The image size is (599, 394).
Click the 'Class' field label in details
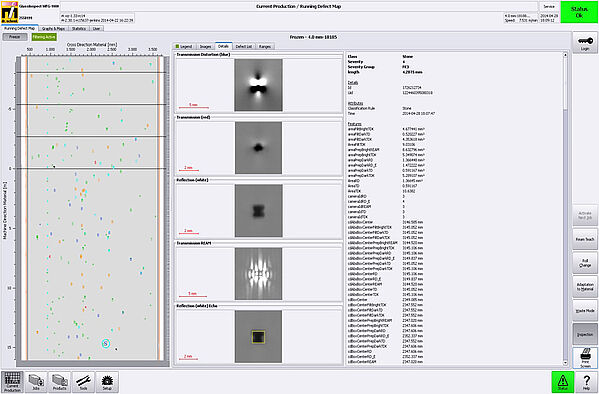tap(352, 57)
